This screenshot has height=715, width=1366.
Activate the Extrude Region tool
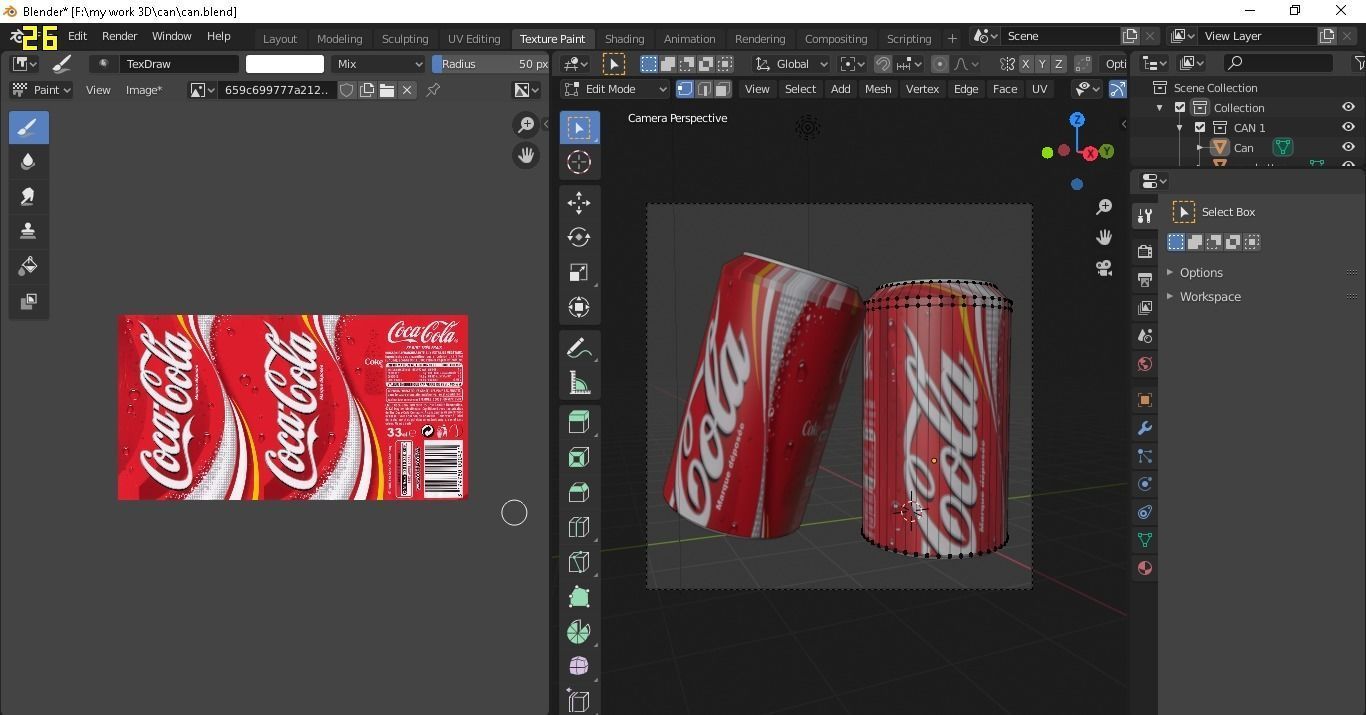click(x=579, y=423)
